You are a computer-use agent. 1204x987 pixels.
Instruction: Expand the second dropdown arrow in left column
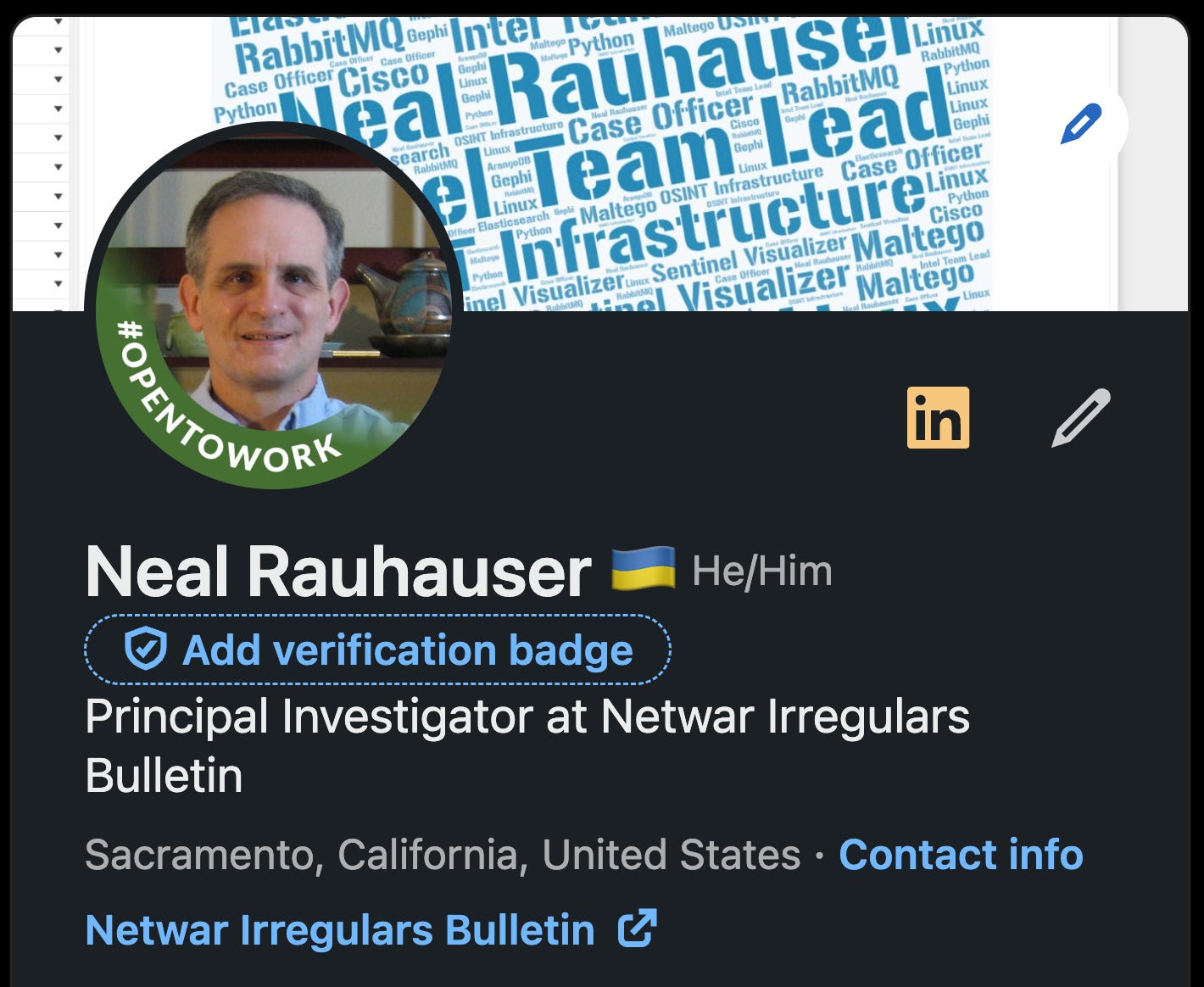[59, 50]
